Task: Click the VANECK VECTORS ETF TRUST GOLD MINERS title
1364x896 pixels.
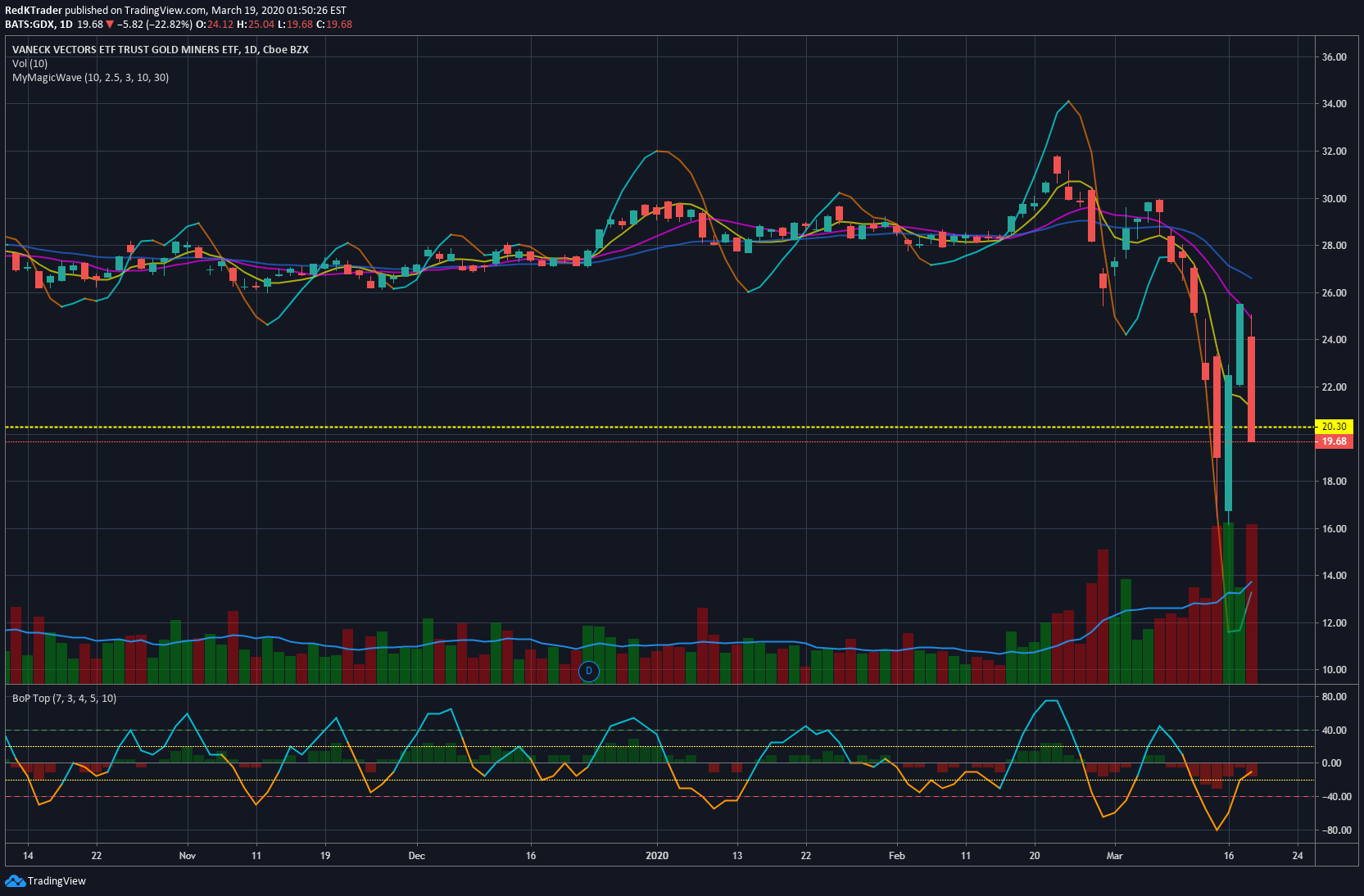Action: coord(161,50)
